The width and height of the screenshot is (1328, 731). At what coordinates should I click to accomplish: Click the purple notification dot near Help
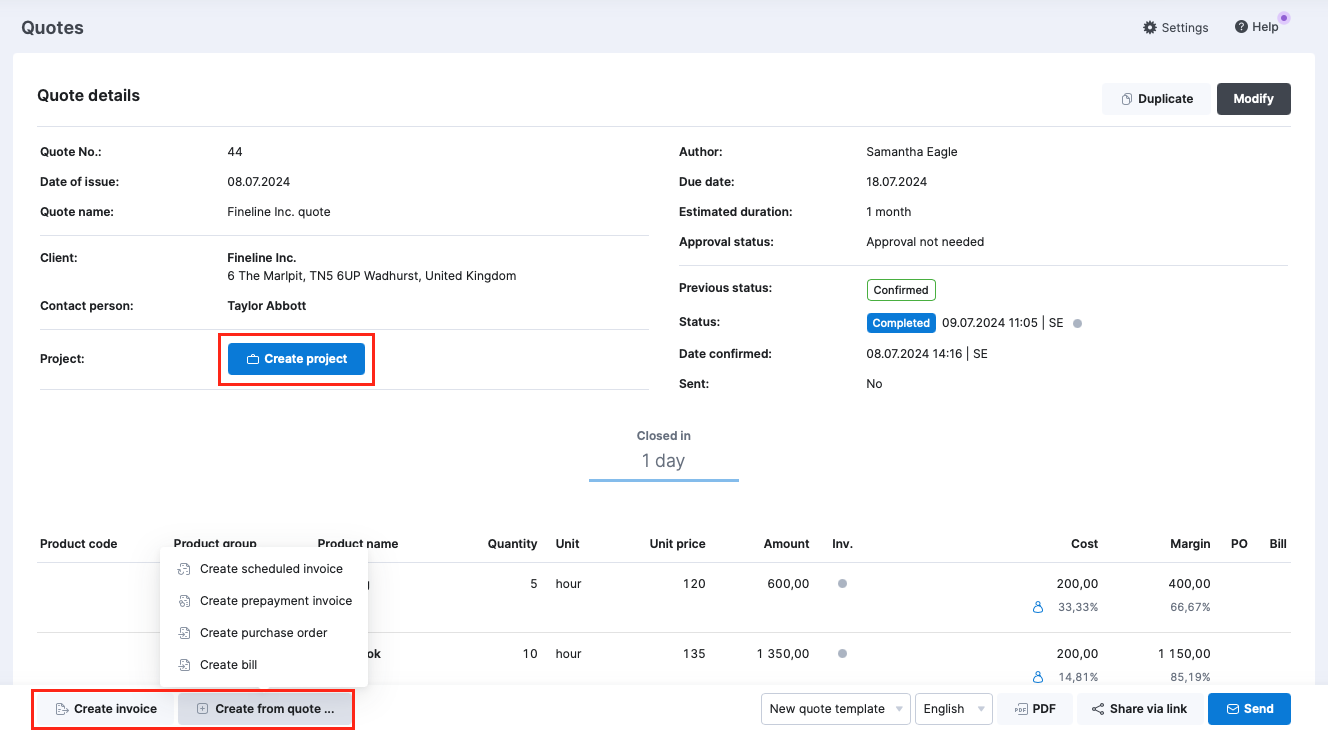coord(1284,17)
